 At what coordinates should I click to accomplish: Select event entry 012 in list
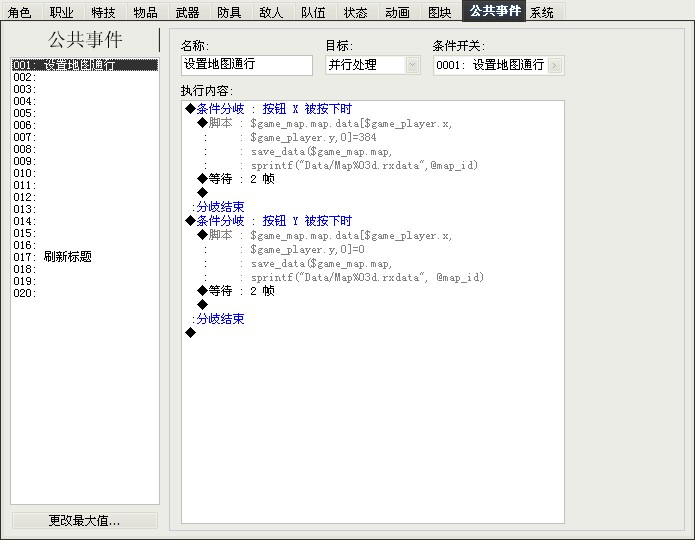coord(85,197)
